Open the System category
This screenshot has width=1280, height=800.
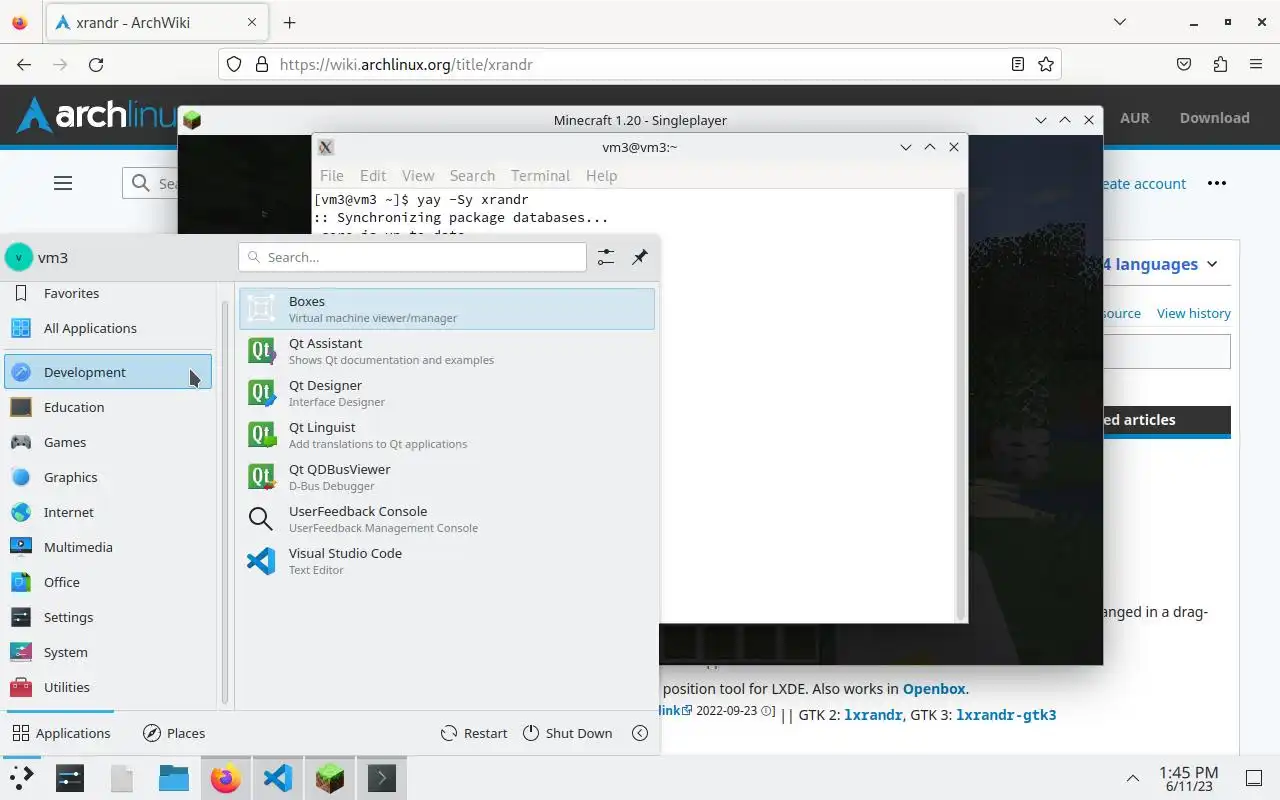point(108,652)
